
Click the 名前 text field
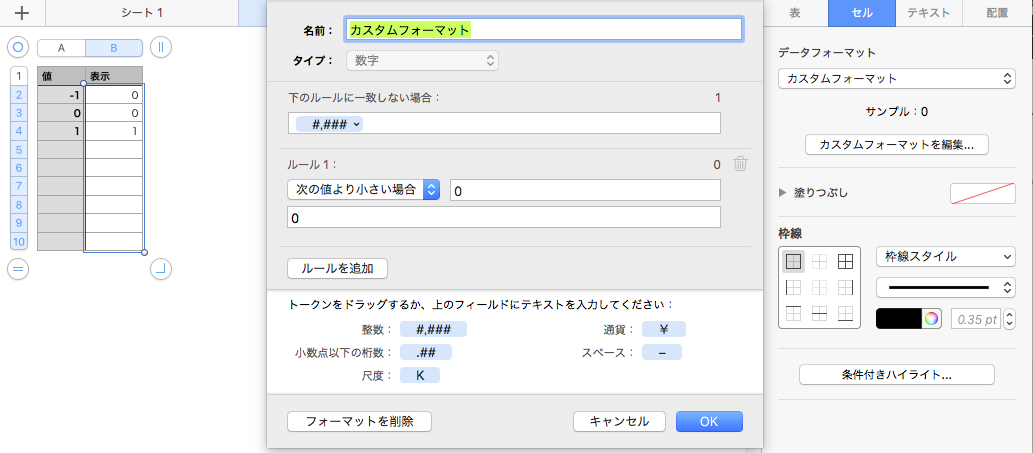(x=544, y=30)
